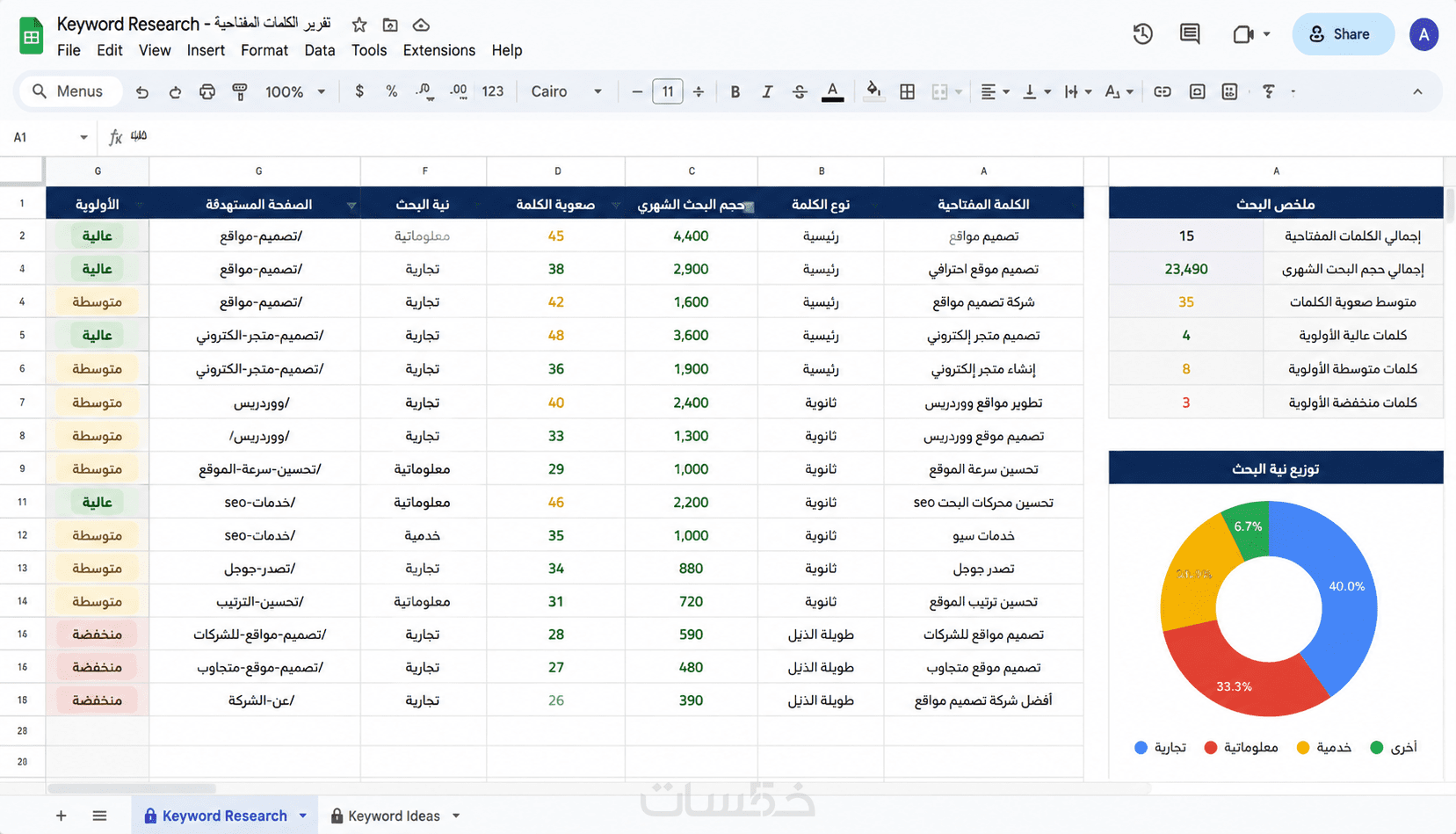Open horizontal align dropdown
The width and height of the screenshot is (1456, 834).
point(995,91)
